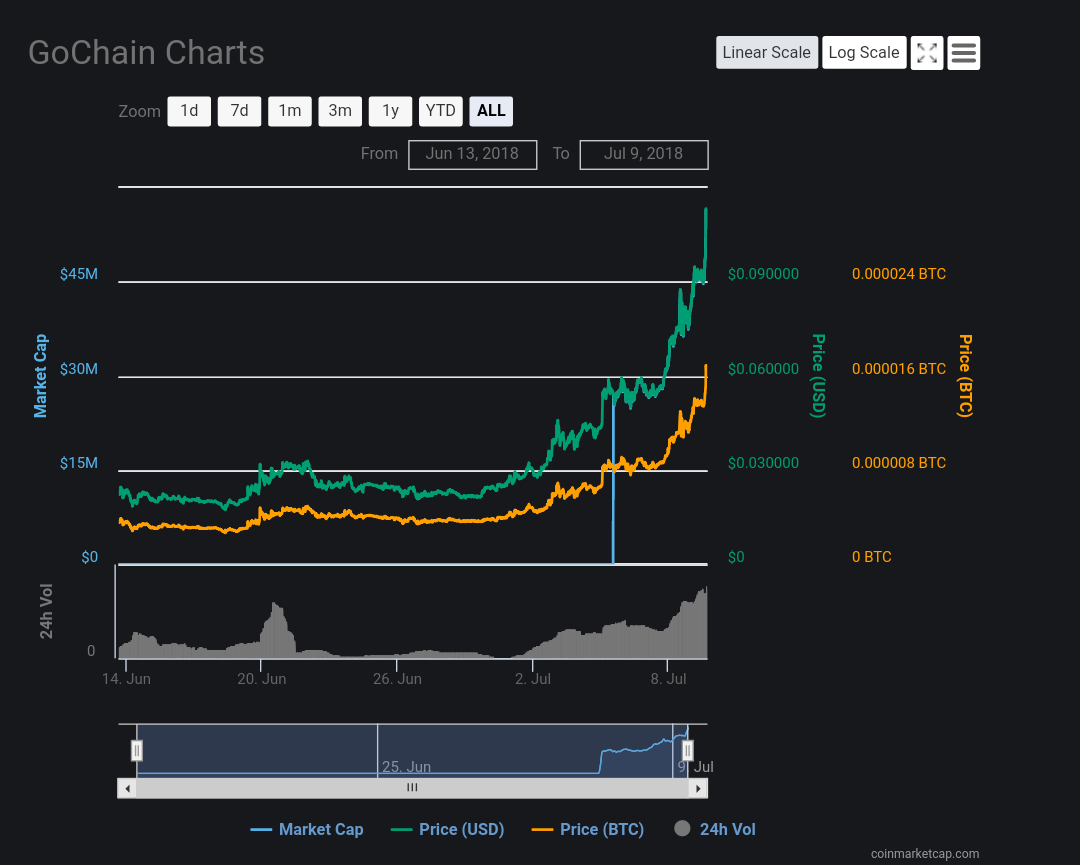This screenshot has width=1080, height=865.
Task: Click the $45M market cap axis label
Action: (79, 274)
